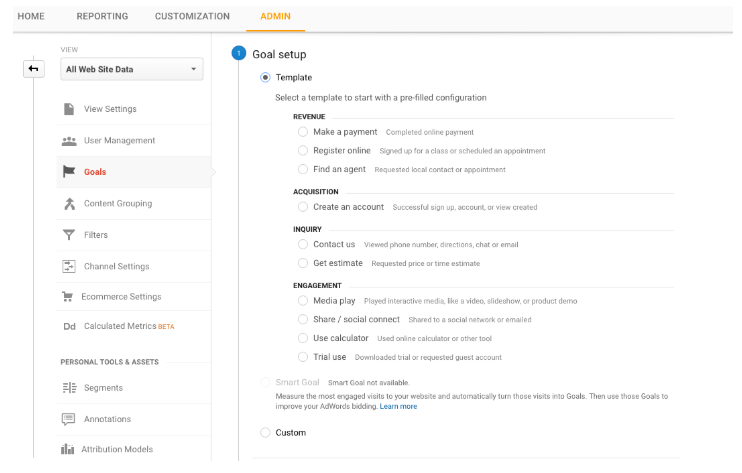Viewport: 742px width, 473px height.
Task: Open the Customization tab
Action: 192,16
